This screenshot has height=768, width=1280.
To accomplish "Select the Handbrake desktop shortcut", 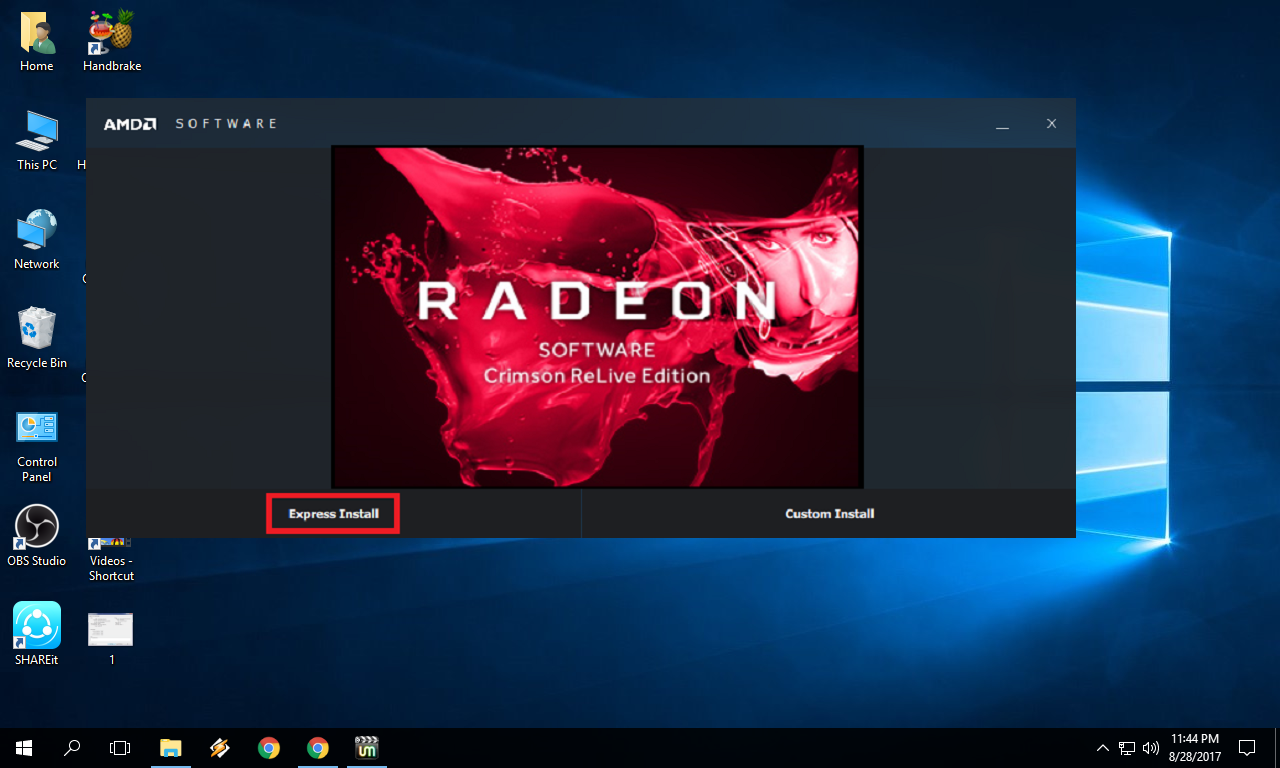I will coord(112,42).
